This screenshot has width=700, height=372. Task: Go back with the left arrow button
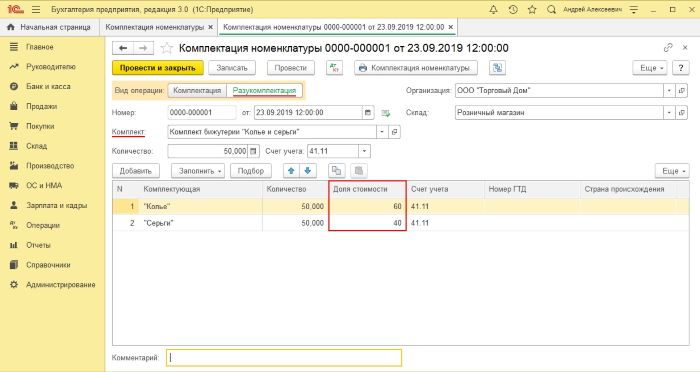(x=123, y=48)
